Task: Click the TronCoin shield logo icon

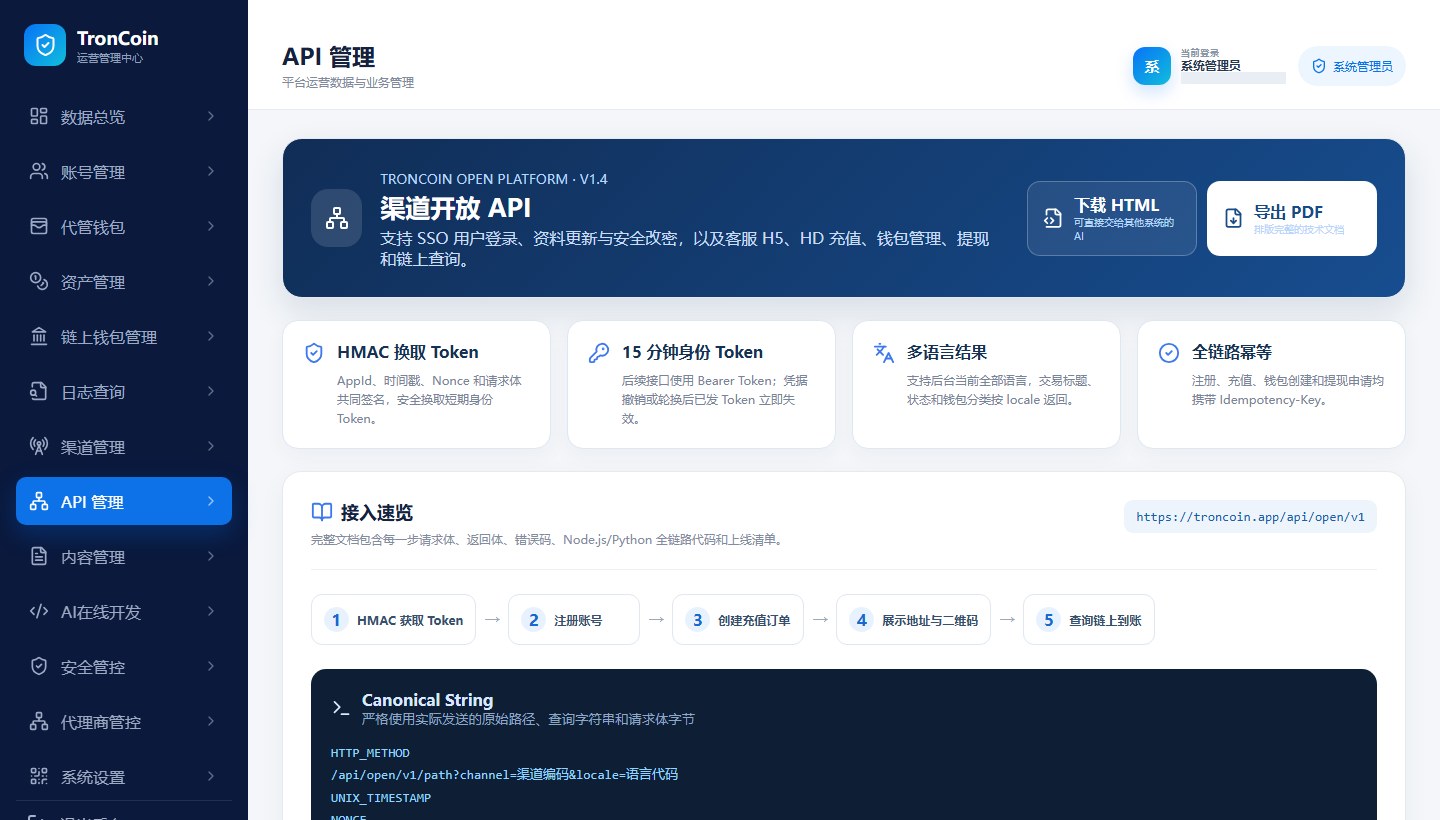Action: (45, 45)
